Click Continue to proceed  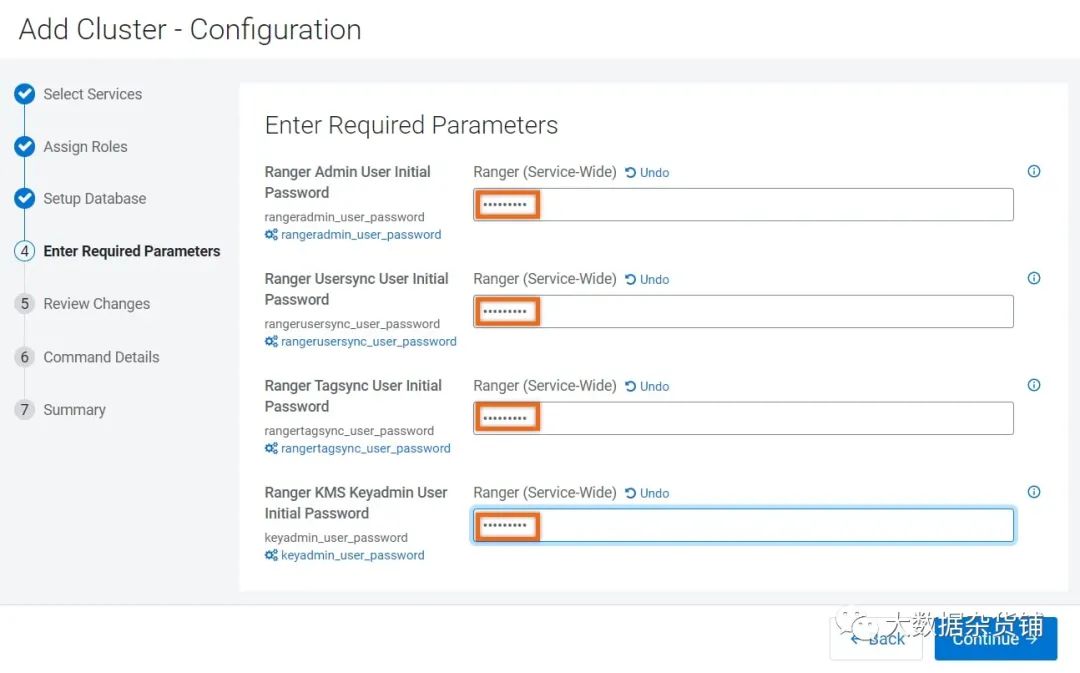pos(995,639)
